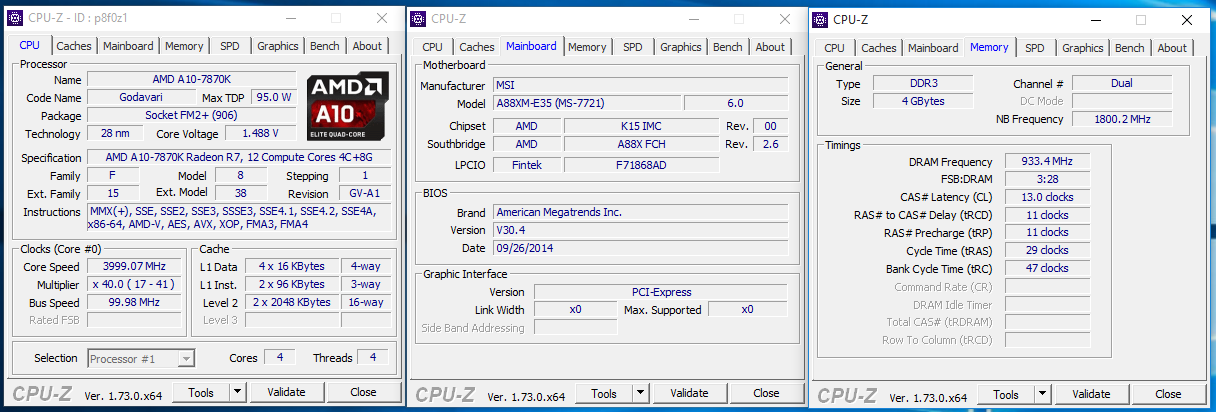Click the CAS# Latency value 13.0 clocks

pos(1046,198)
